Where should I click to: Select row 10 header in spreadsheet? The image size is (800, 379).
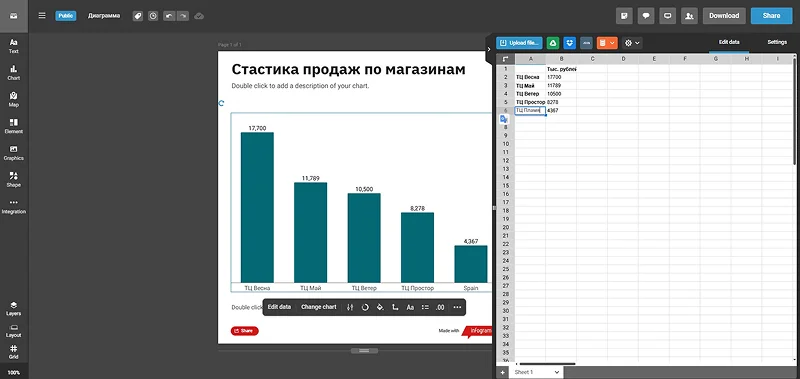point(505,144)
